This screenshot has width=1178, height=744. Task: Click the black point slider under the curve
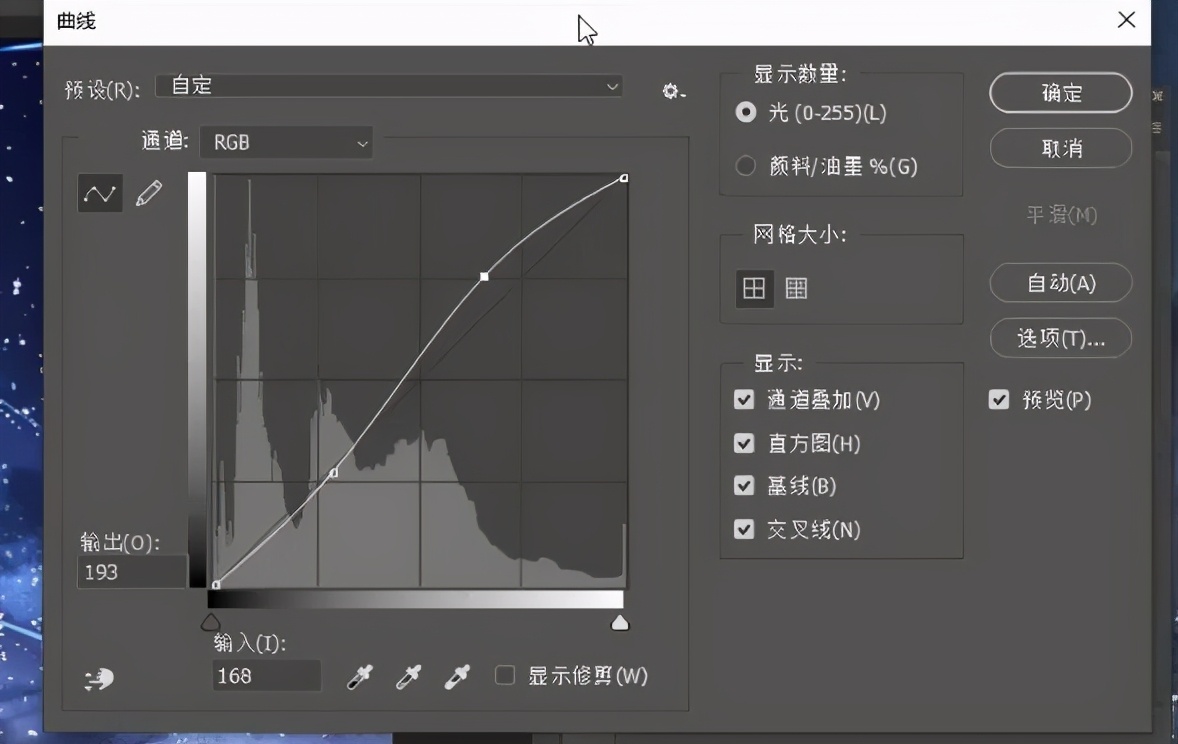point(210,622)
